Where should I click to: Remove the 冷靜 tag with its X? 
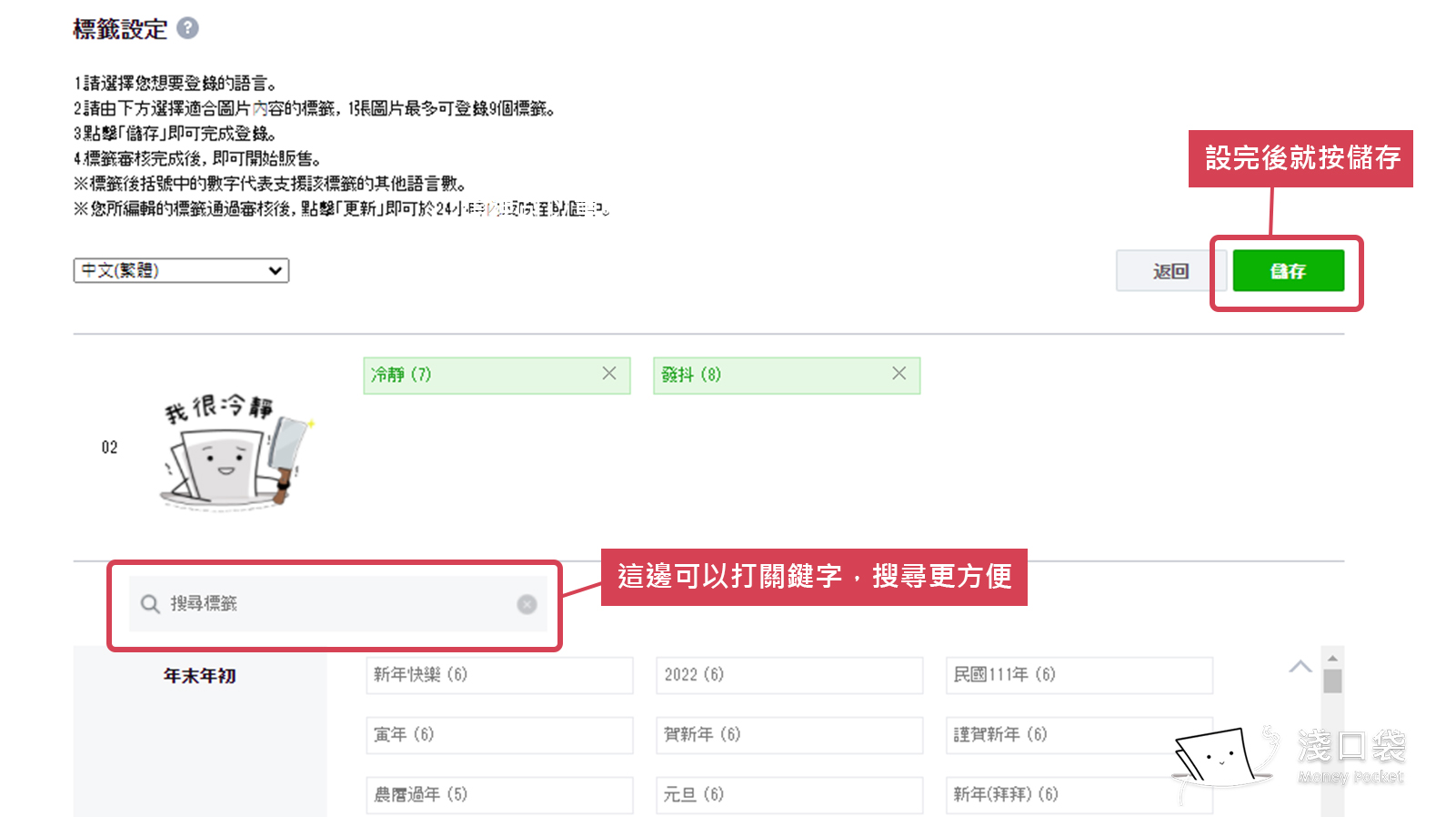tap(609, 374)
